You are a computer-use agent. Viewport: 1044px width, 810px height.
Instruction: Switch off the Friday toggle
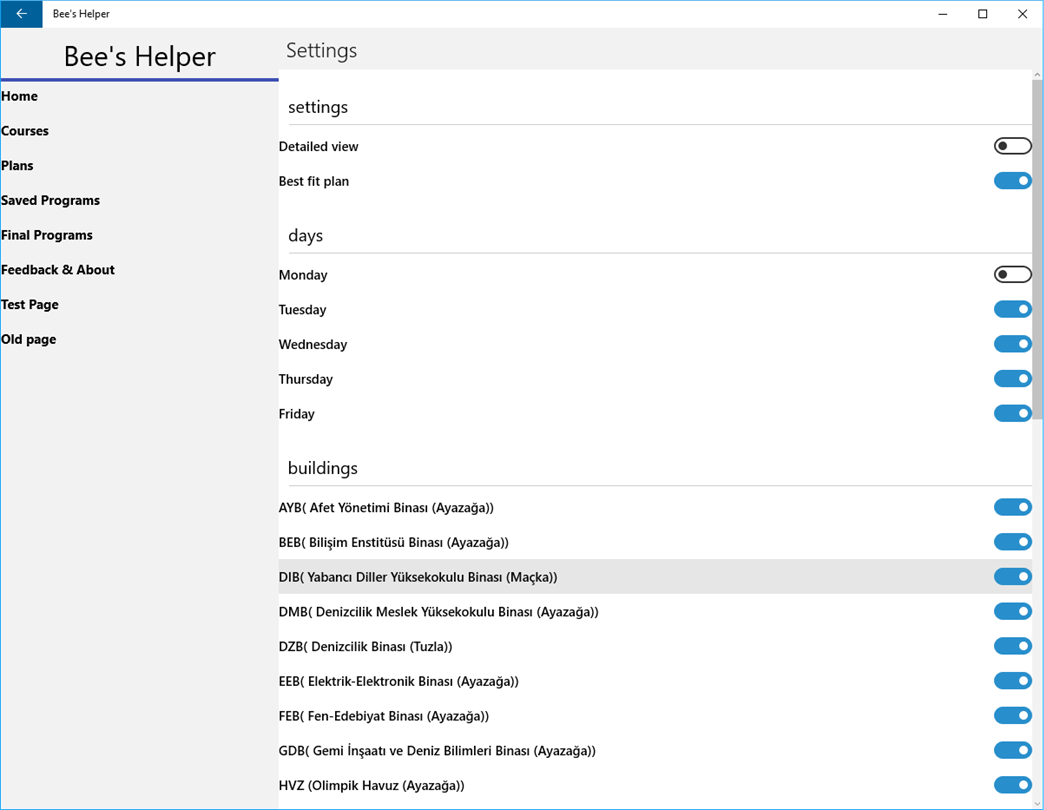(x=1012, y=414)
